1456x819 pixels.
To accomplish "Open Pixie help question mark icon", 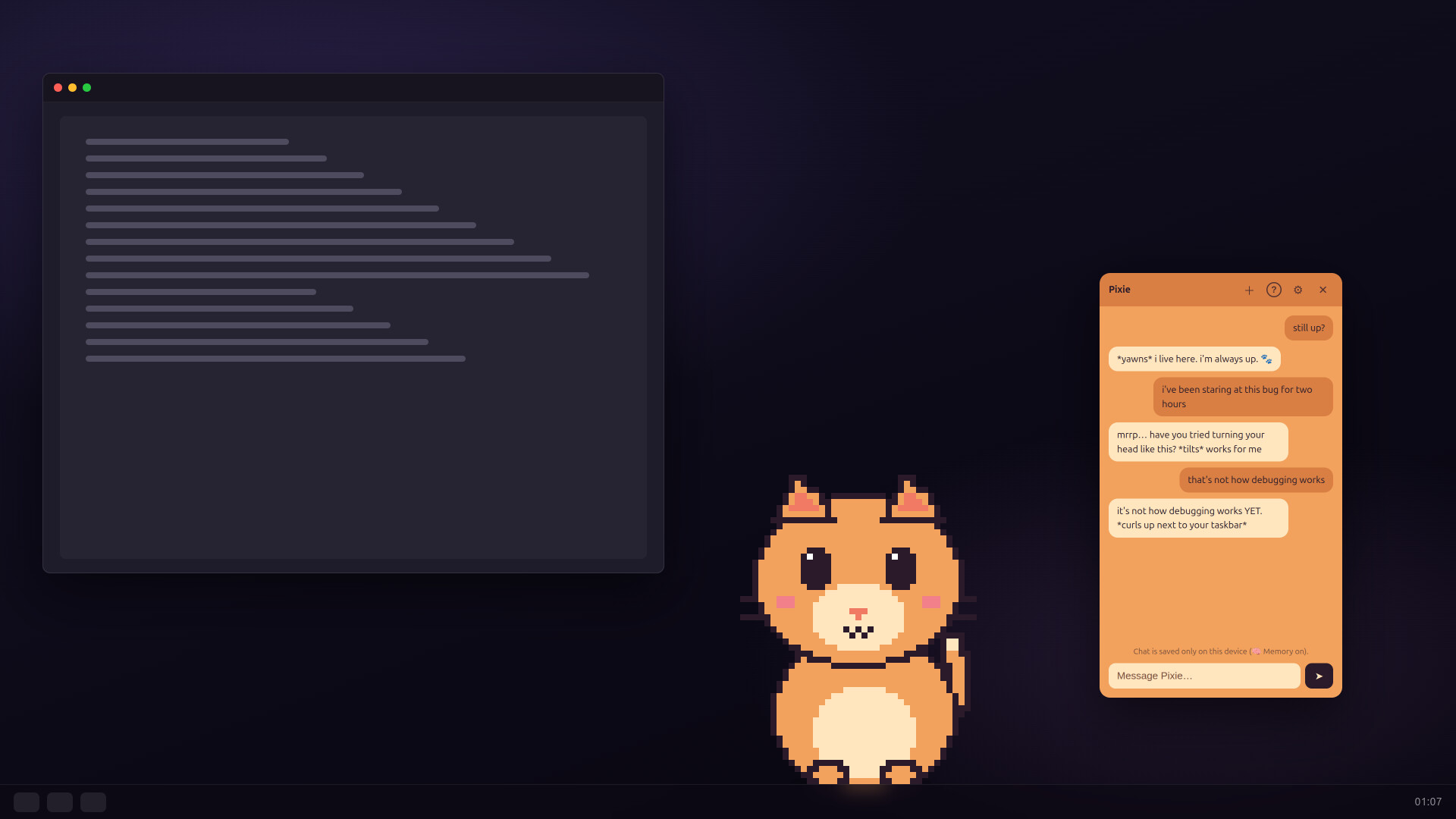I will pos(1274,290).
